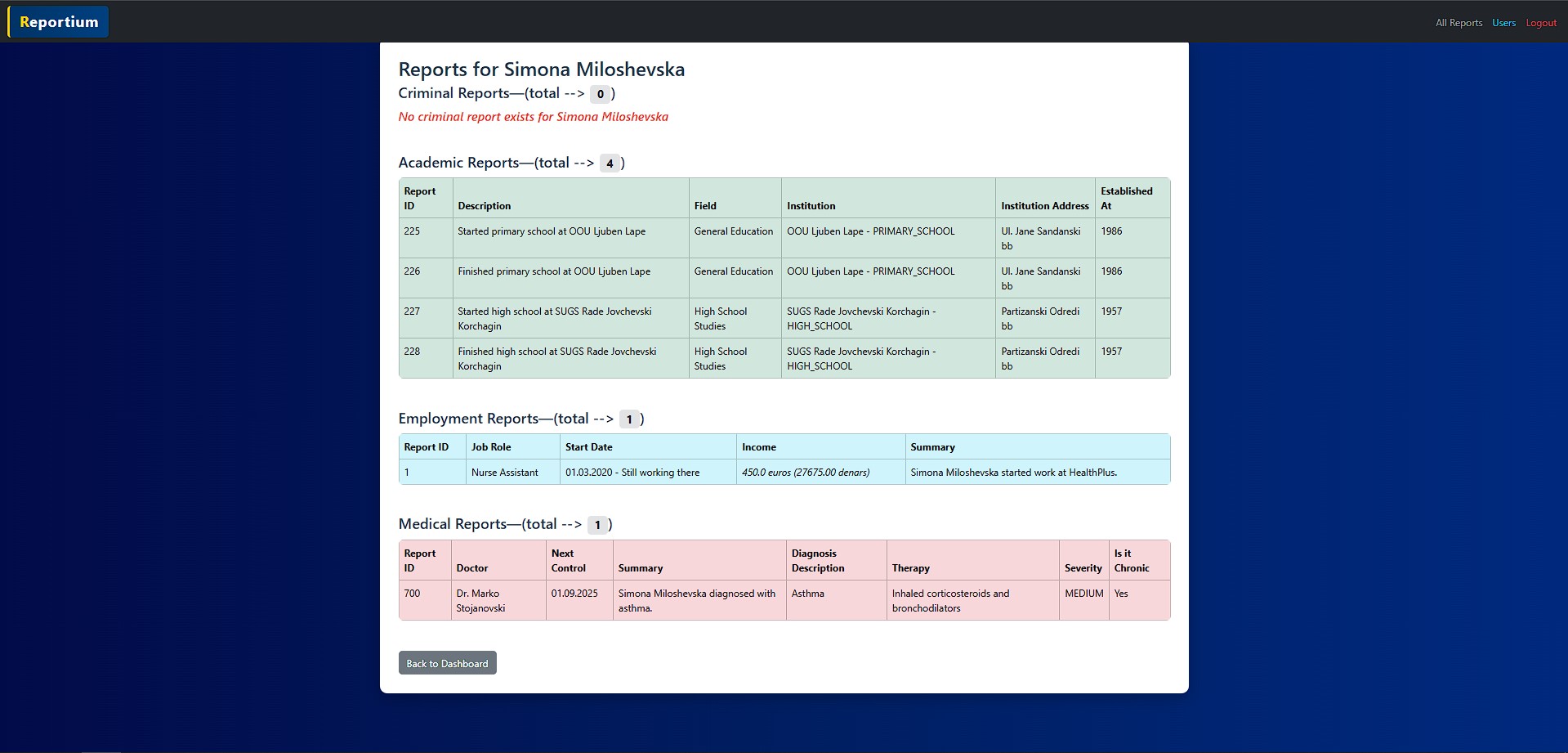This screenshot has height=753, width=1568.
Task: Click the employment reports total badge
Action: pyautogui.click(x=629, y=419)
